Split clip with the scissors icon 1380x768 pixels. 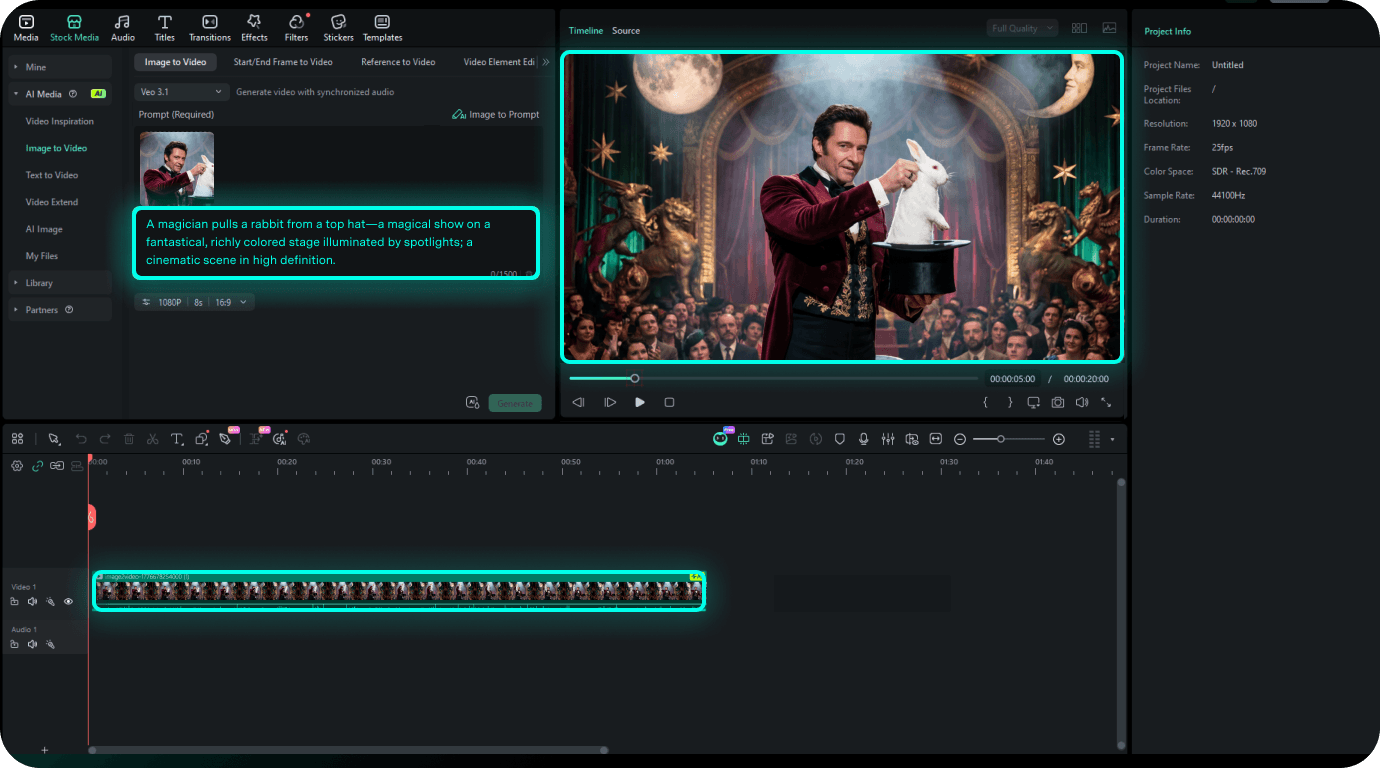point(152,439)
